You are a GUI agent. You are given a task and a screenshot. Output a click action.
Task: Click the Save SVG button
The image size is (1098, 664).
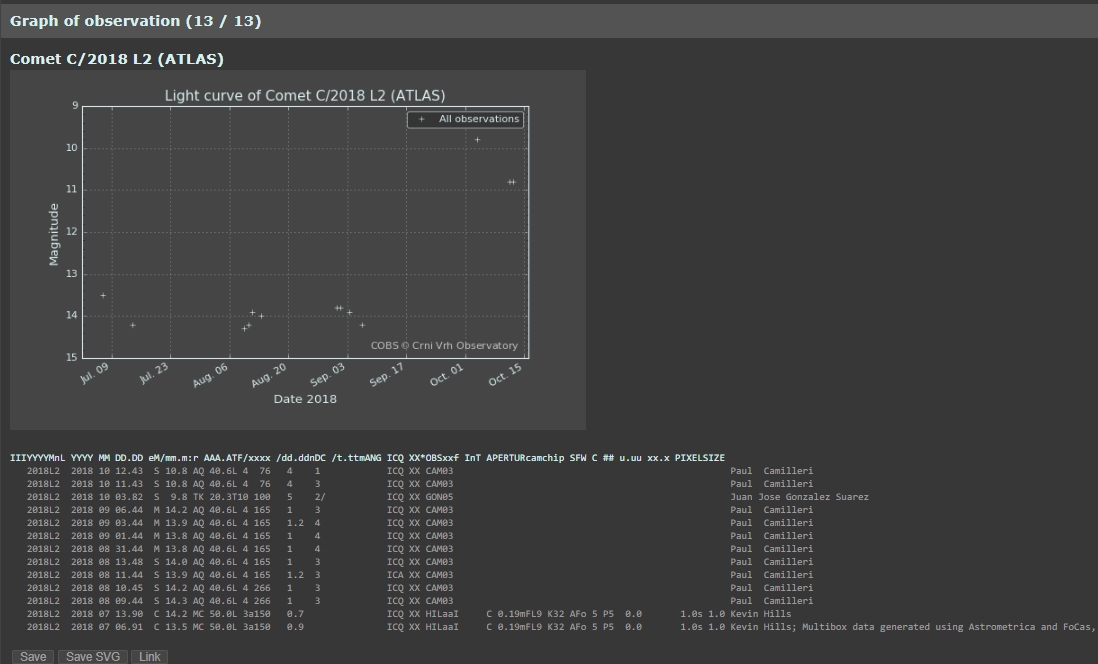[x=93, y=657]
